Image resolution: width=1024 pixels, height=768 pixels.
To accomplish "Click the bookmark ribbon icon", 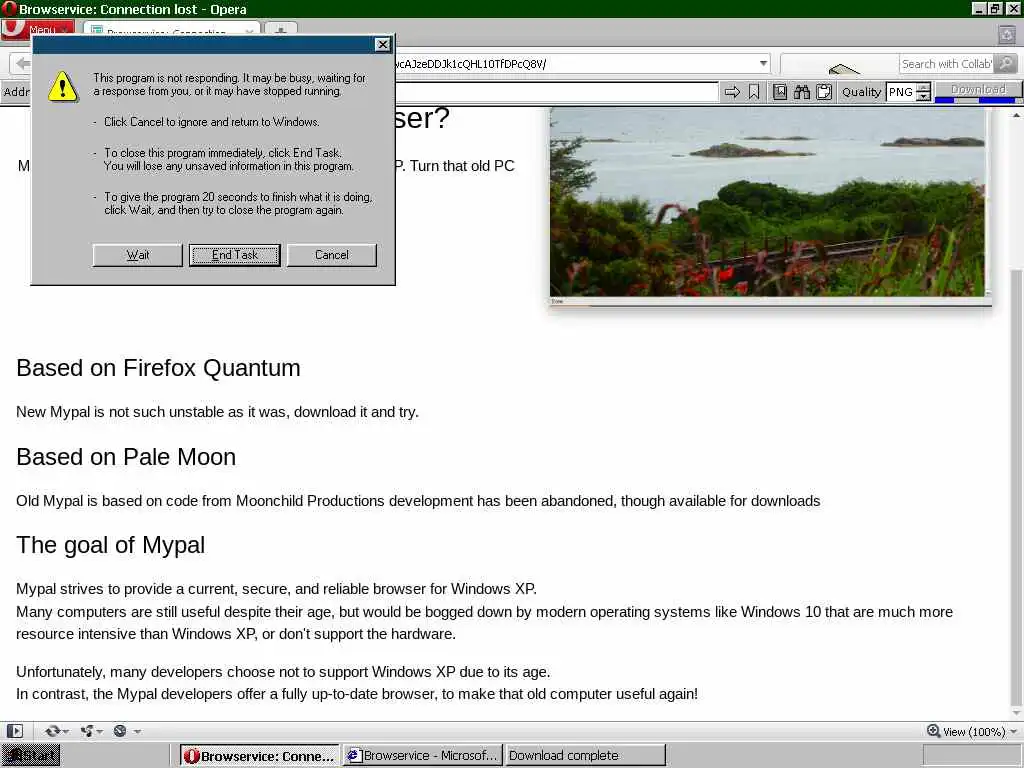I will pyautogui.click(x=754, y=92).
